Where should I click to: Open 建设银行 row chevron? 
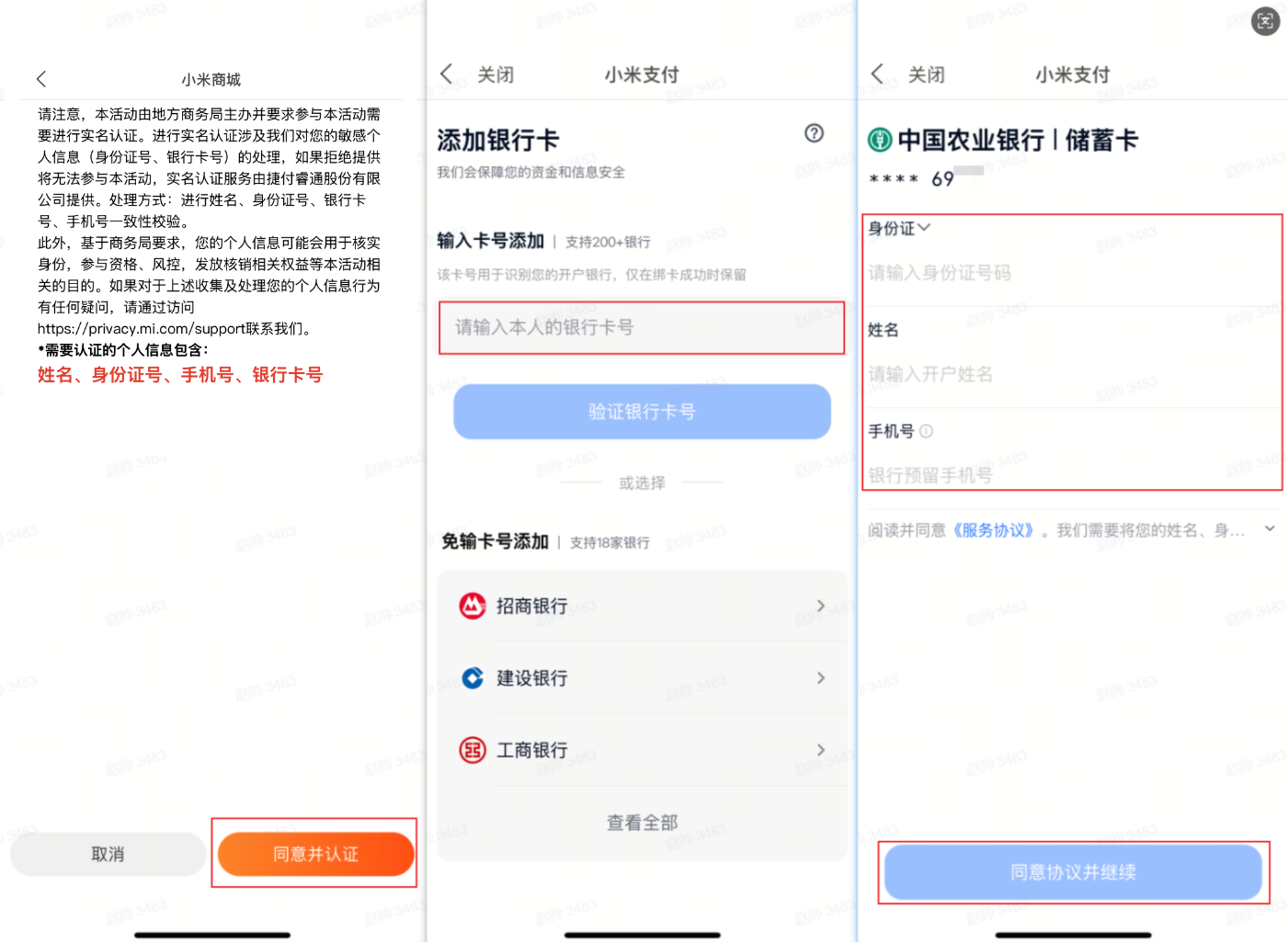[x=821, y=678]
